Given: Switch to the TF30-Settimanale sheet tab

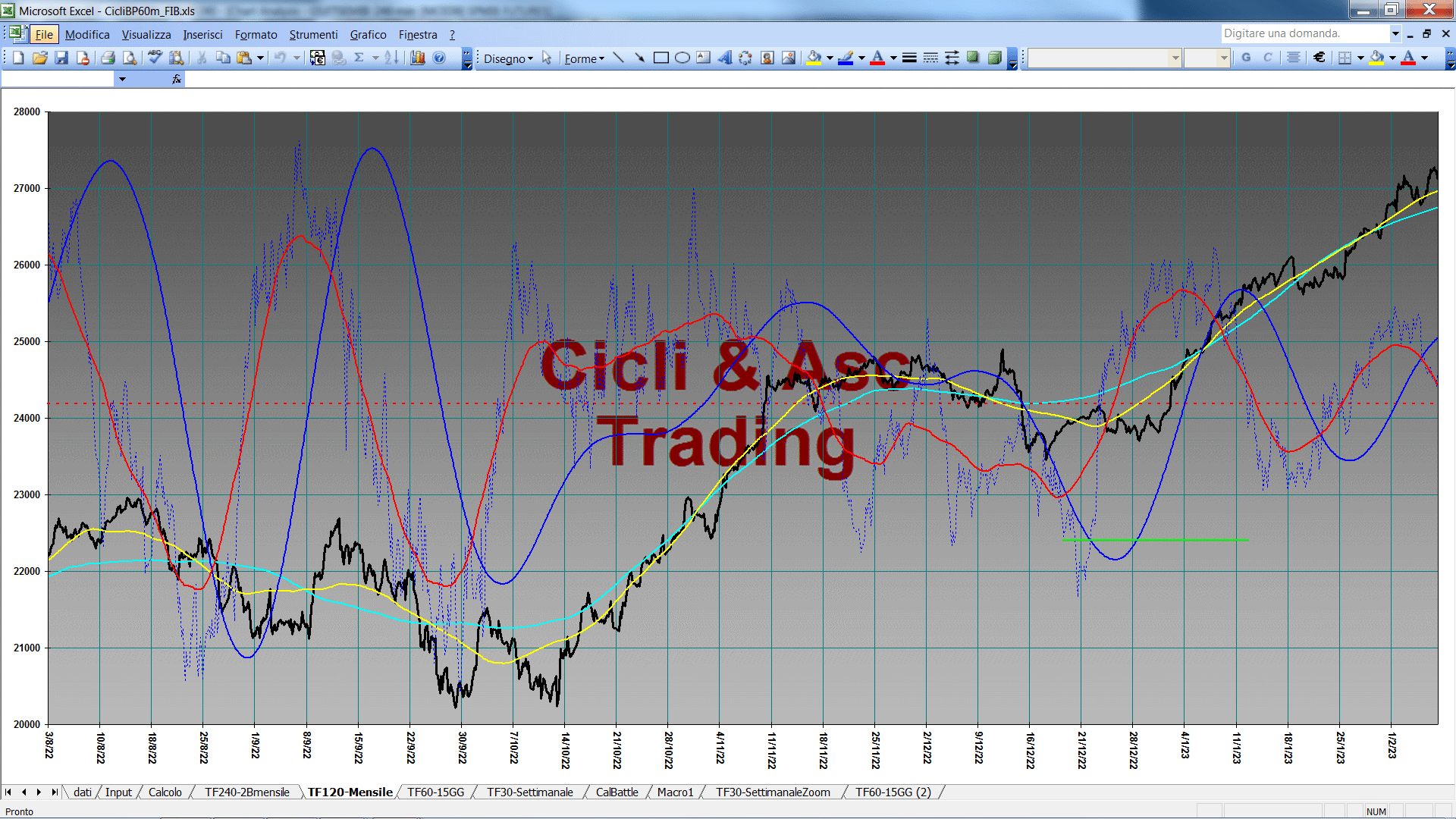Looking at the screenshot, I should pyautogui.click(x=529, y=792).
